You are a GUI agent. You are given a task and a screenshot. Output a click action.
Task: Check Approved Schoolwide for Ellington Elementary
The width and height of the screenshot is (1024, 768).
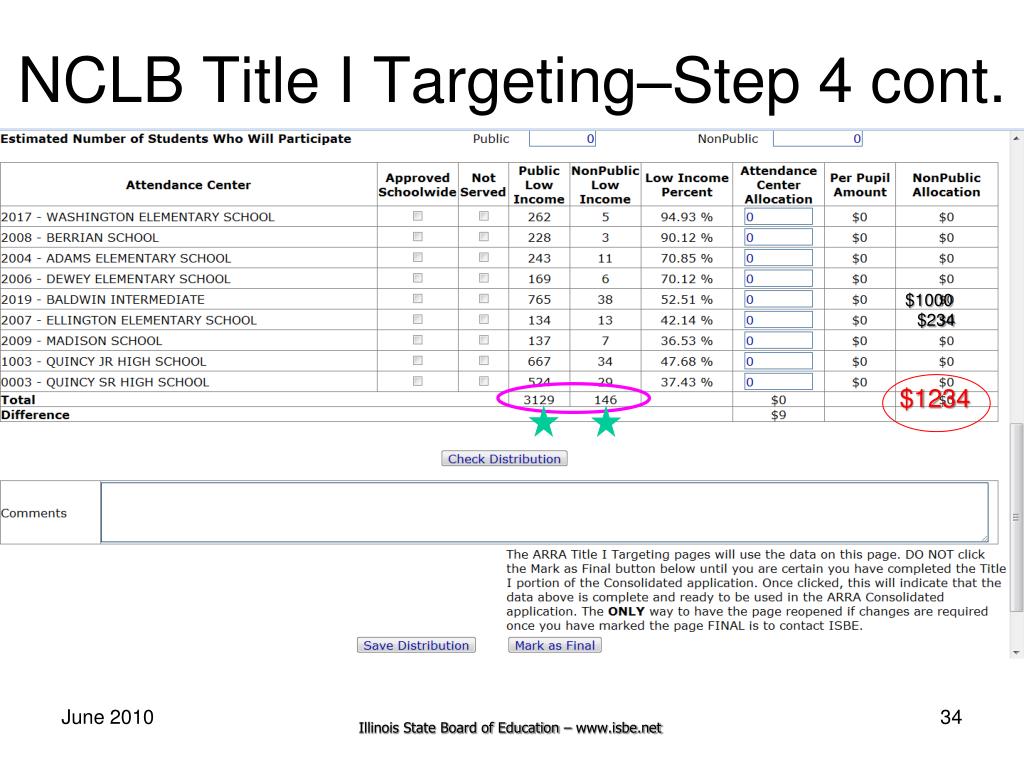[418, 319]
